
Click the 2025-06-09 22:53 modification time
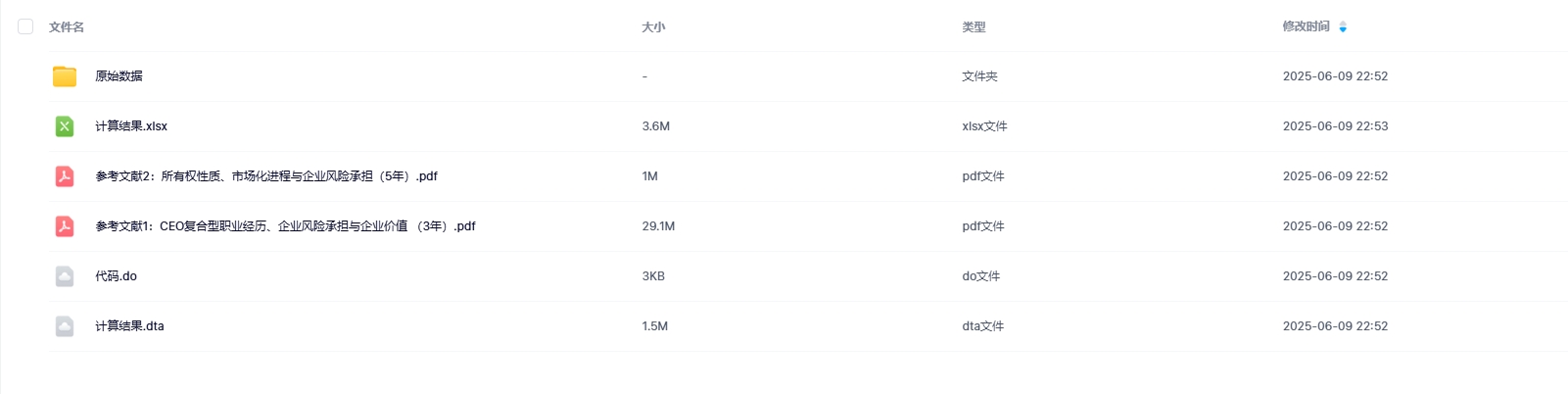point(1335,126)
